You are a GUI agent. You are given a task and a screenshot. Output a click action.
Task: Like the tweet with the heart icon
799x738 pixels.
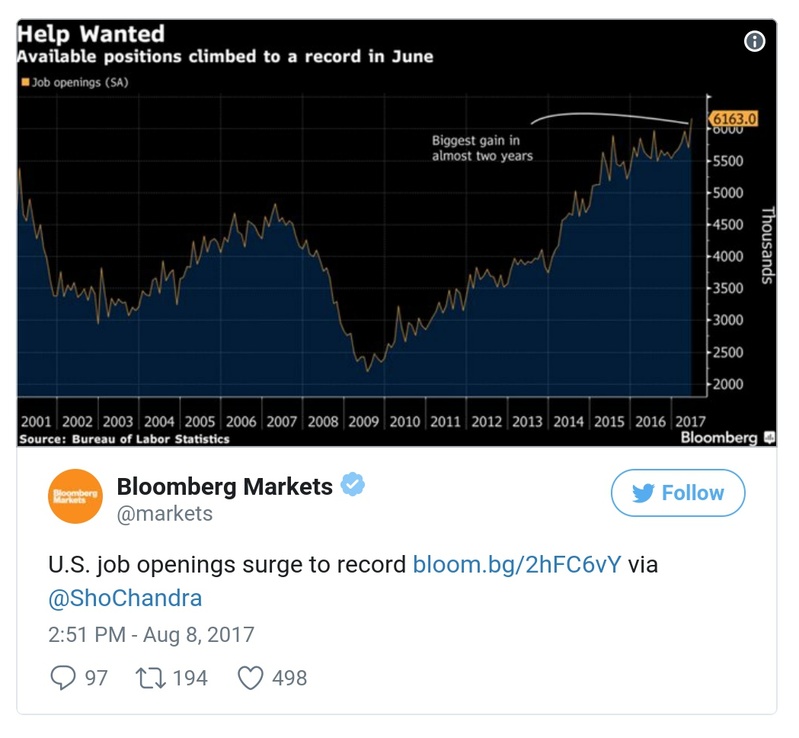point(250,678)
